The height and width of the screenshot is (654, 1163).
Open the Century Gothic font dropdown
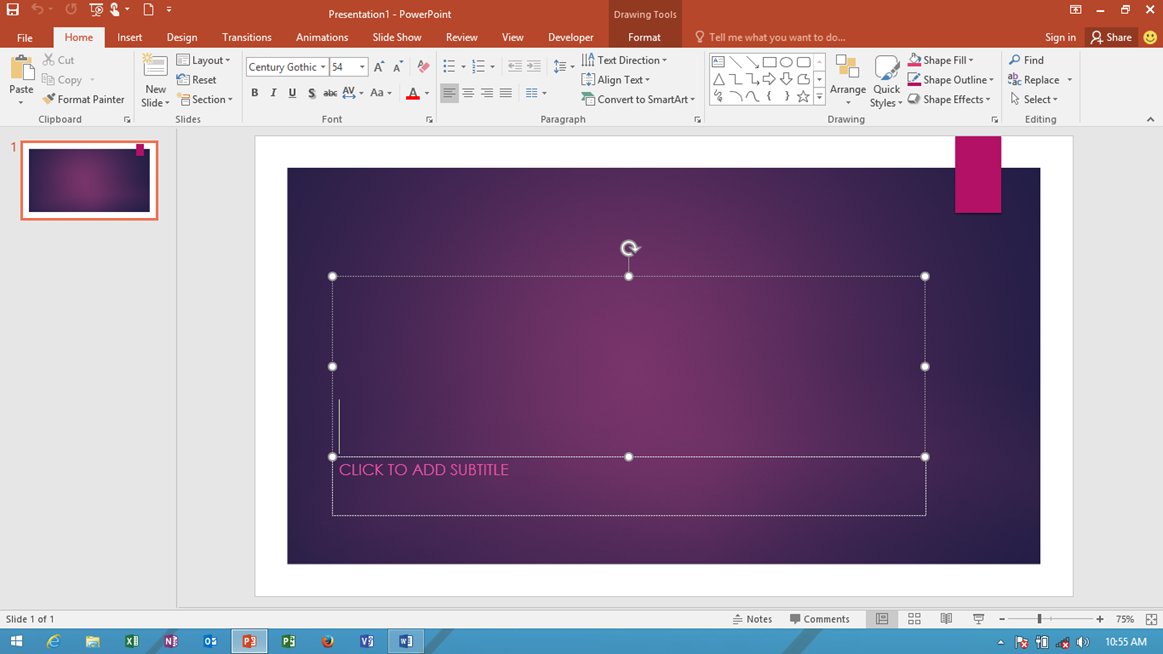[x=323, y=67]
